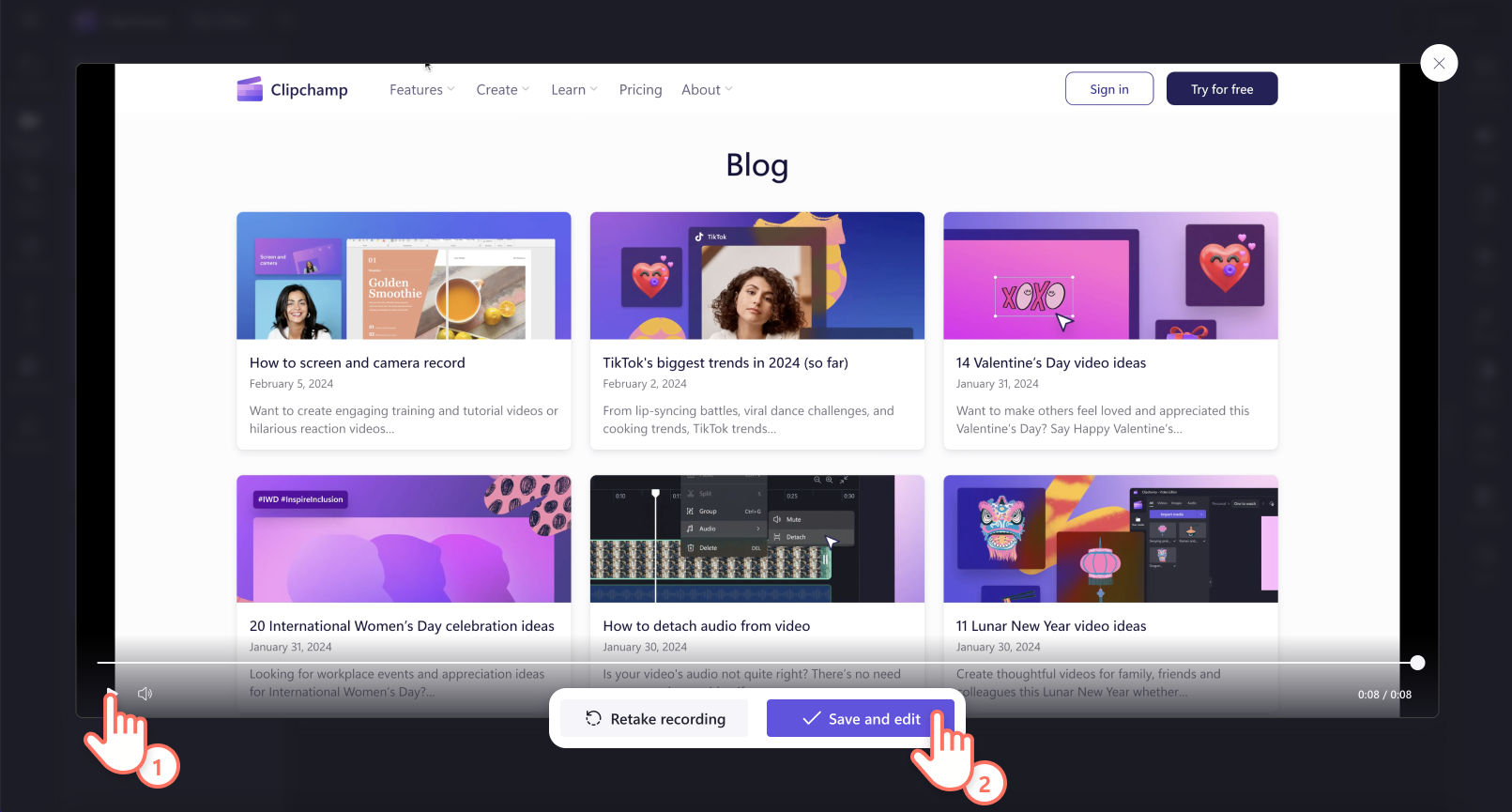Click the Clipchamp logo
The image size is (1512, 812).
coord(292,89)
